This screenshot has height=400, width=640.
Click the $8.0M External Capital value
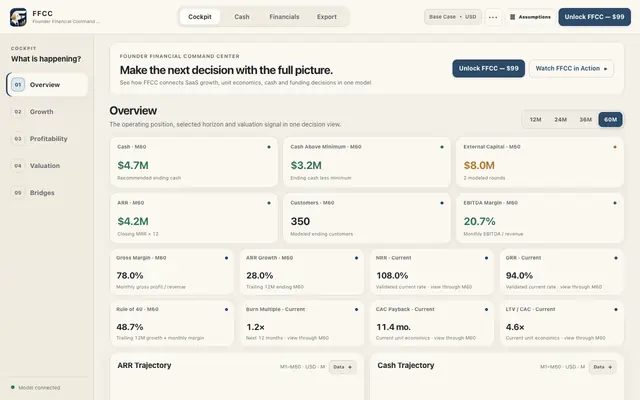click(x=479, y=165)
